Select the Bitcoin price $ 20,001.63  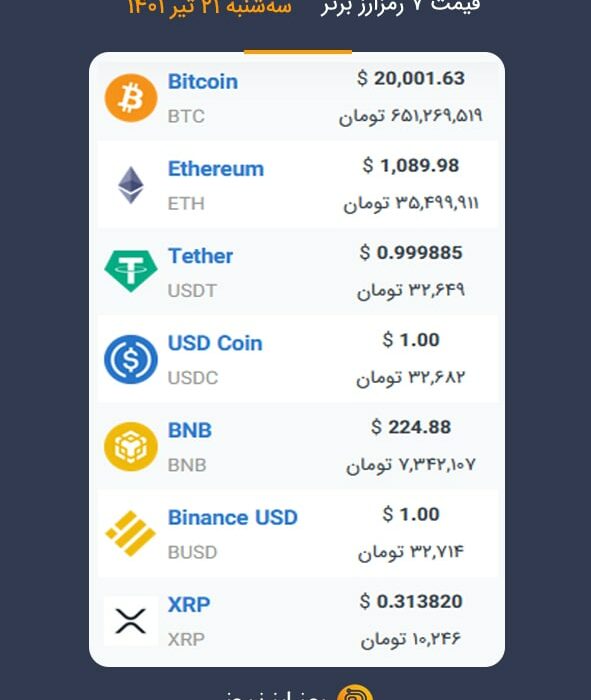411,79
